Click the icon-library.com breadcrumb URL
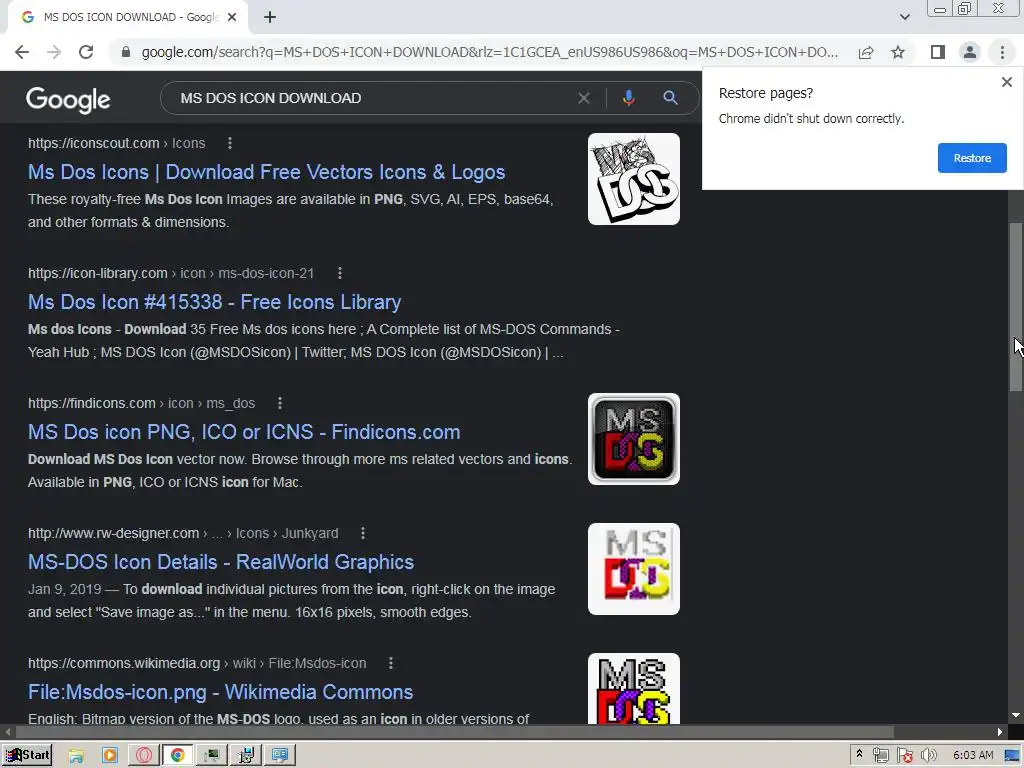Viewport: 1024px width, 768px height. click(171, 273)
